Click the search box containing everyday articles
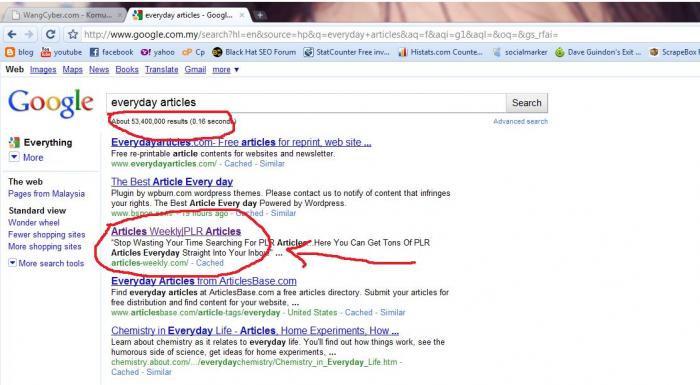 [306, 103]
